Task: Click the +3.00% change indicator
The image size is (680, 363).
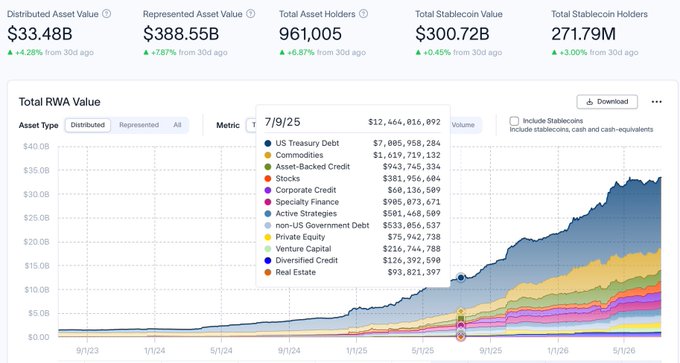Action: [x=569, y=52]
